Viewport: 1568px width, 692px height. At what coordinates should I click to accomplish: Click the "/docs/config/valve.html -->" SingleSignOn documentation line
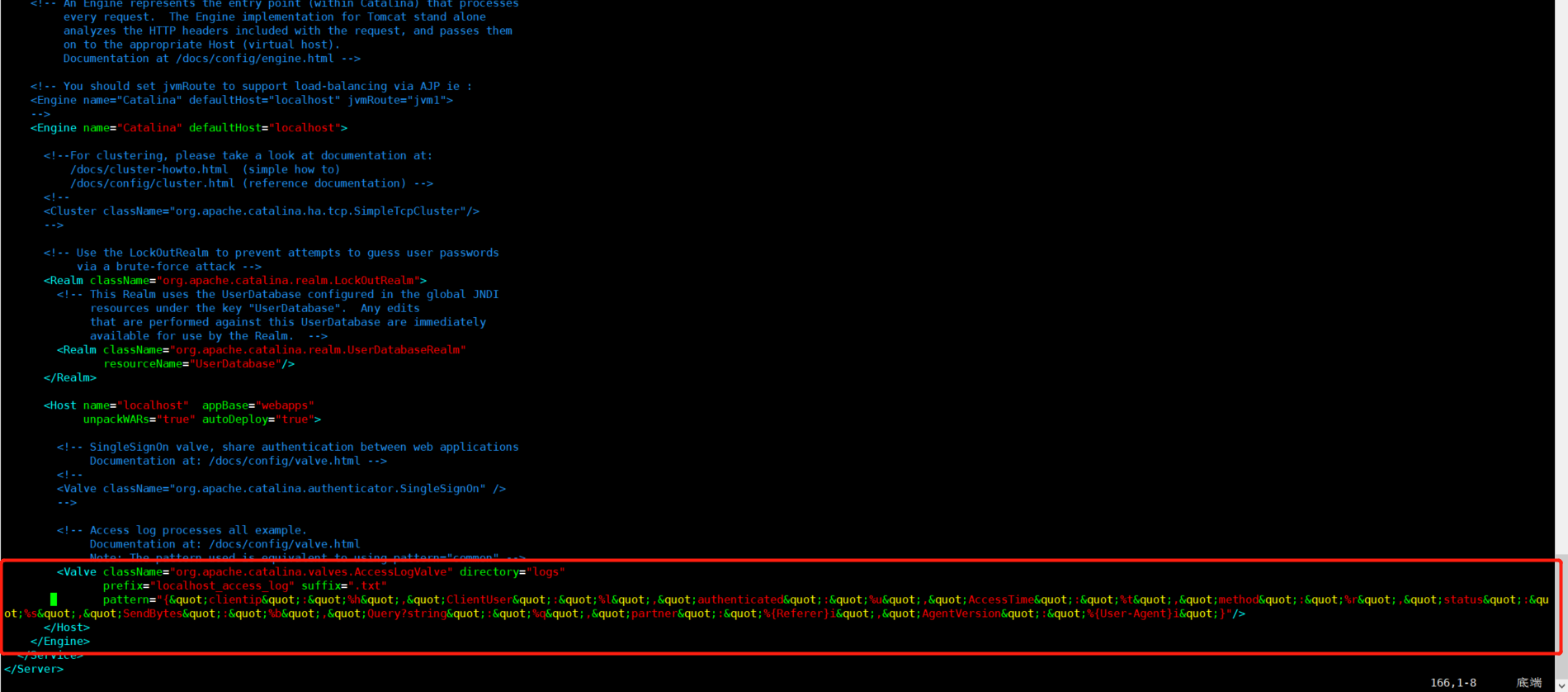pyautogui.click(x=239, y=461)
